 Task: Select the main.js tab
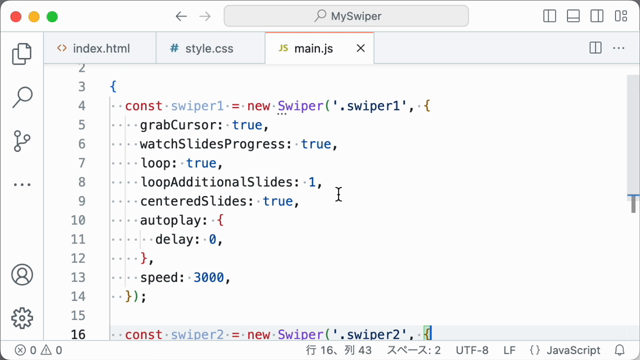click(x=320, y=48)
